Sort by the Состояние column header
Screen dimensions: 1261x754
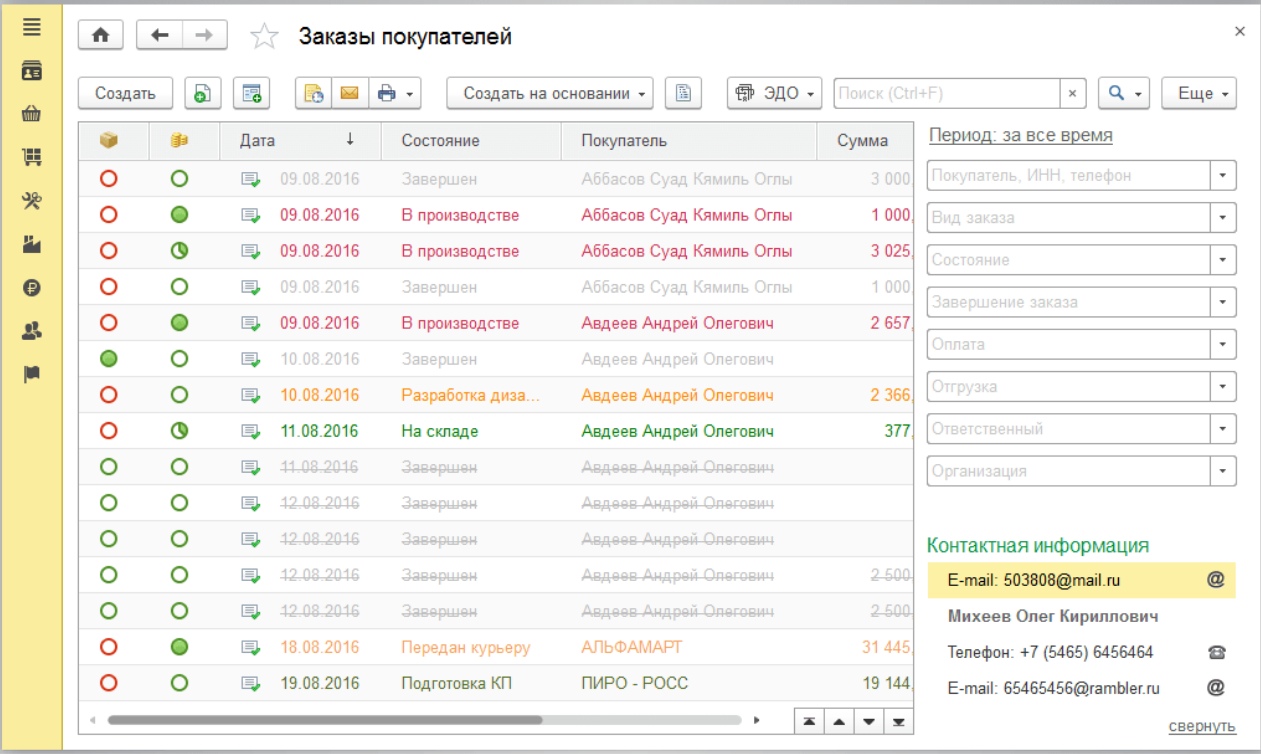[x=471, y=141]
